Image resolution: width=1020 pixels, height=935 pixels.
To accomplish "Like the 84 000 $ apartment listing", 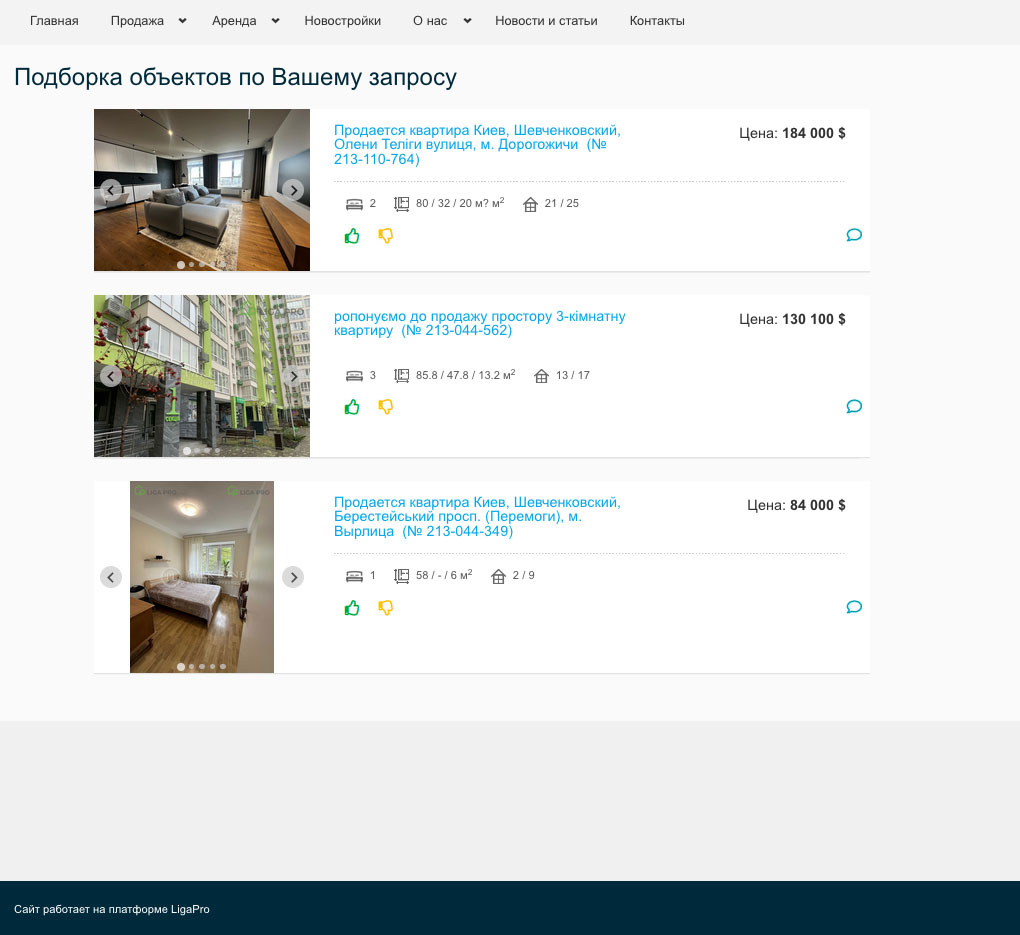I will [x=352, y=608].
